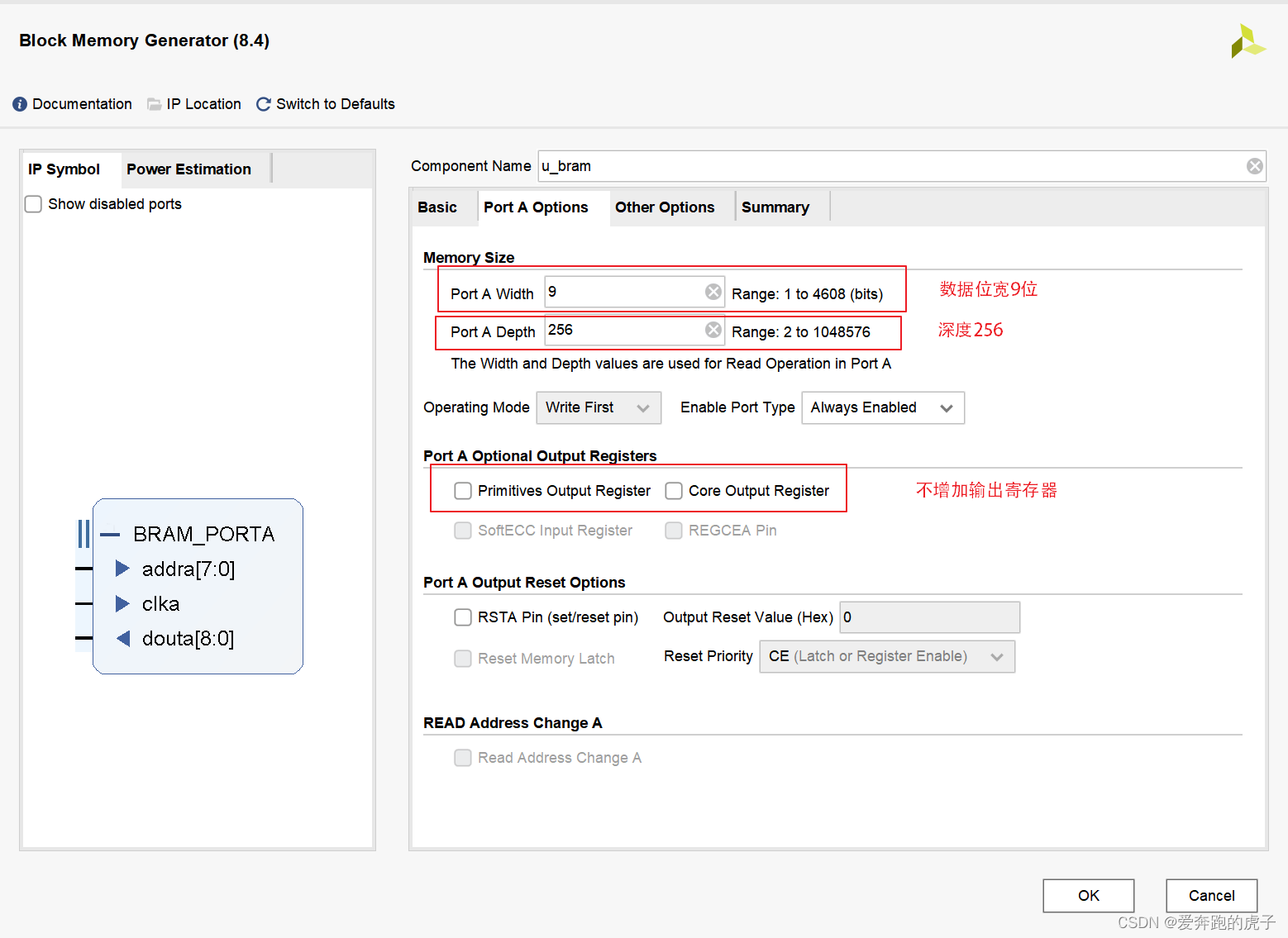The width and height of the screenshot is (1288, 938).
Task: Switch to the Other Options tab
Action: (x=665, y=207)
